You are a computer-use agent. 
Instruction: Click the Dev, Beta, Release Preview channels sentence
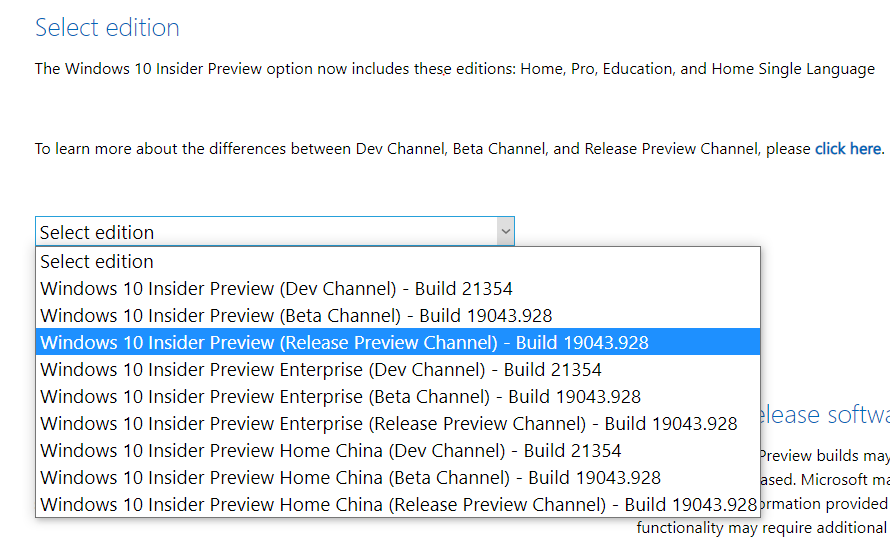pos(425,149)
